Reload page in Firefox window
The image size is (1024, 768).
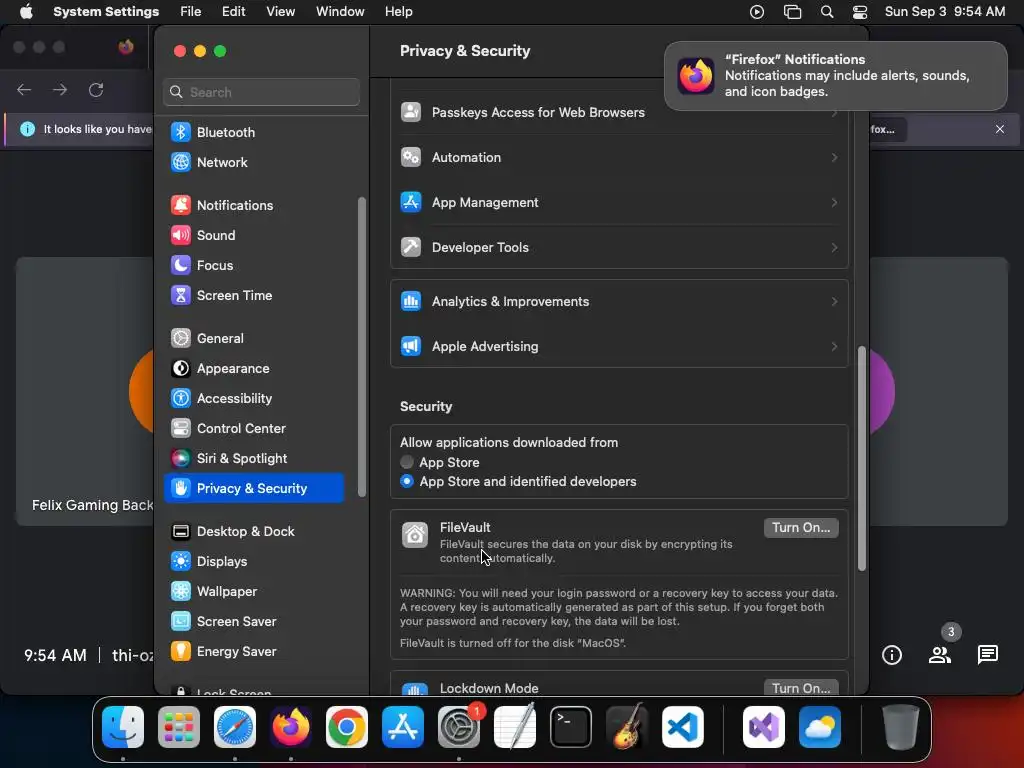(x=96, y=89)
